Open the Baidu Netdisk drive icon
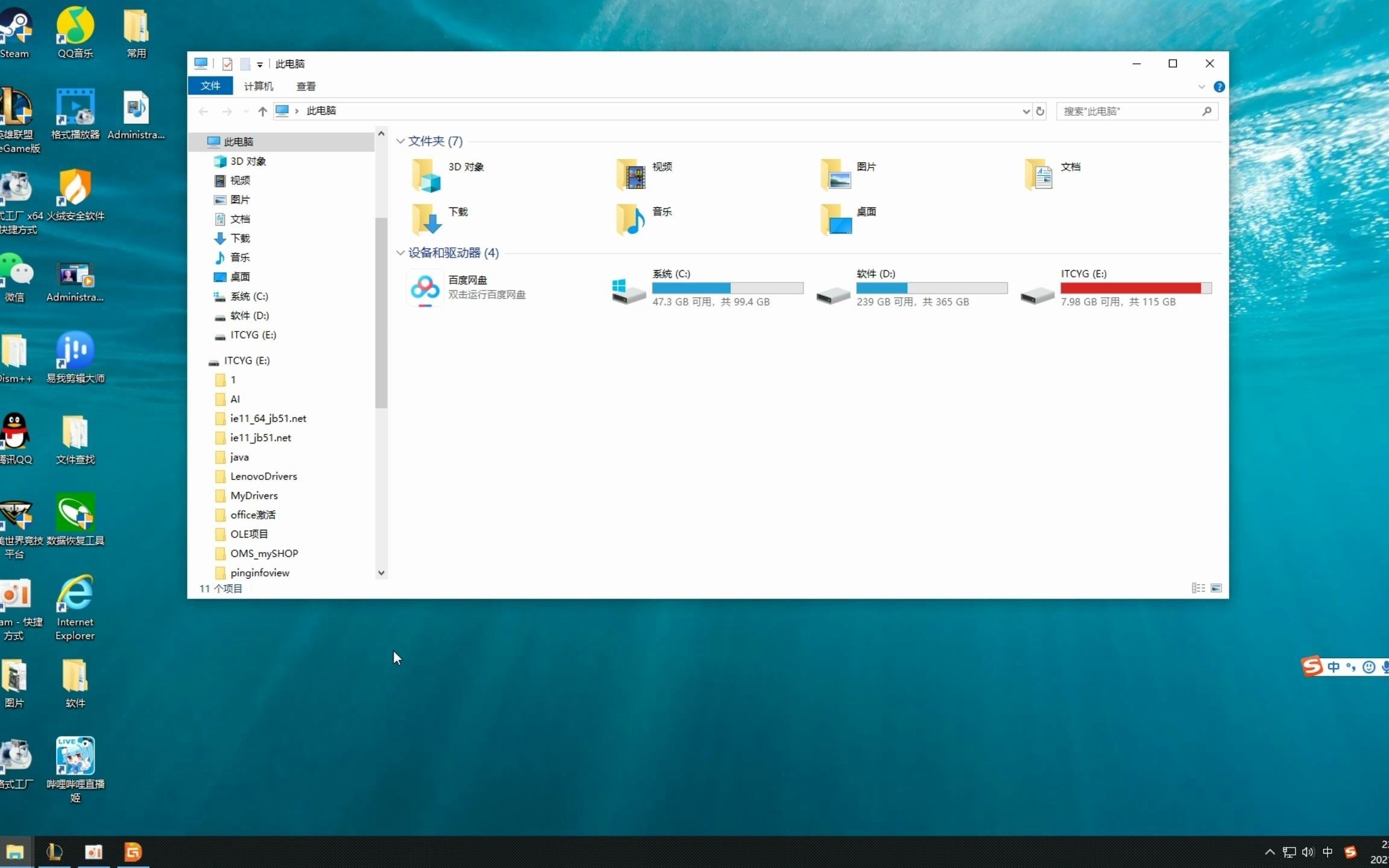Viewport: 1389px width, 868px height. [425, 288]
